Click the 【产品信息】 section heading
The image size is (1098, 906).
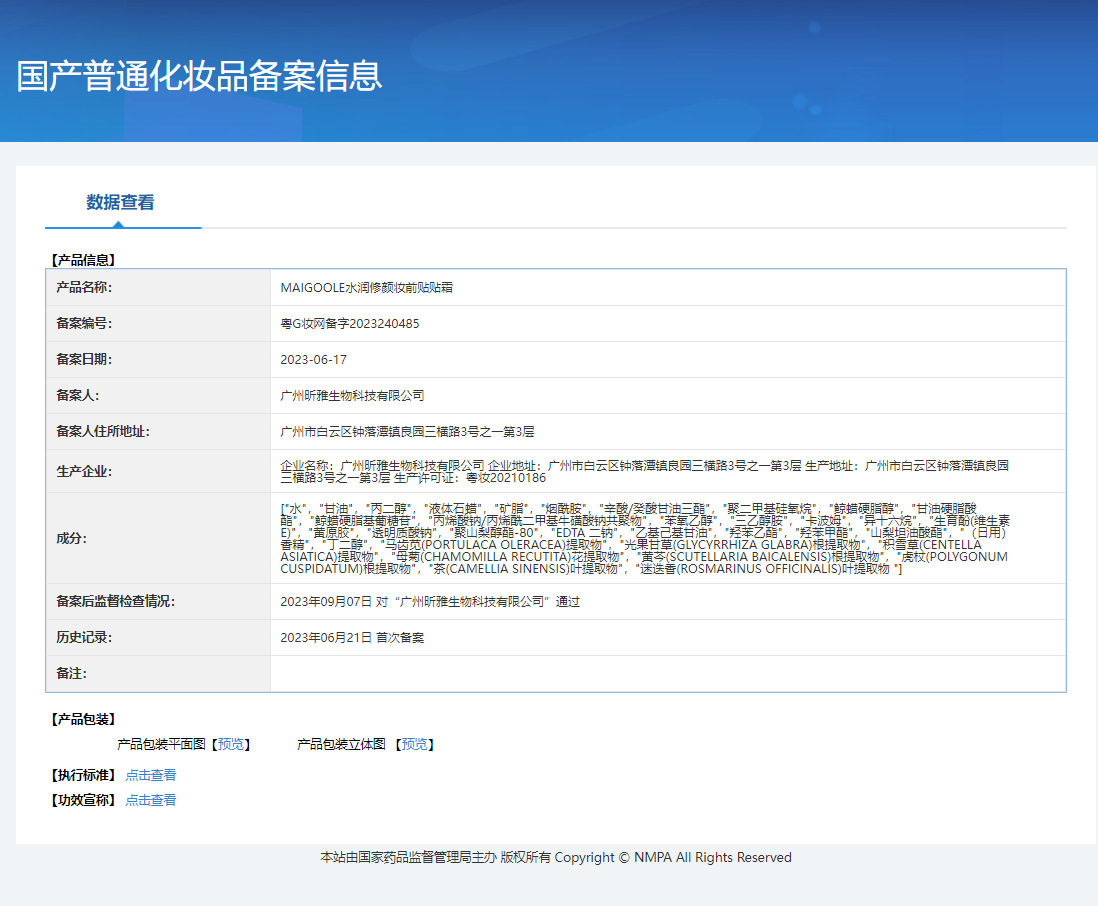(x=83, y=260)
